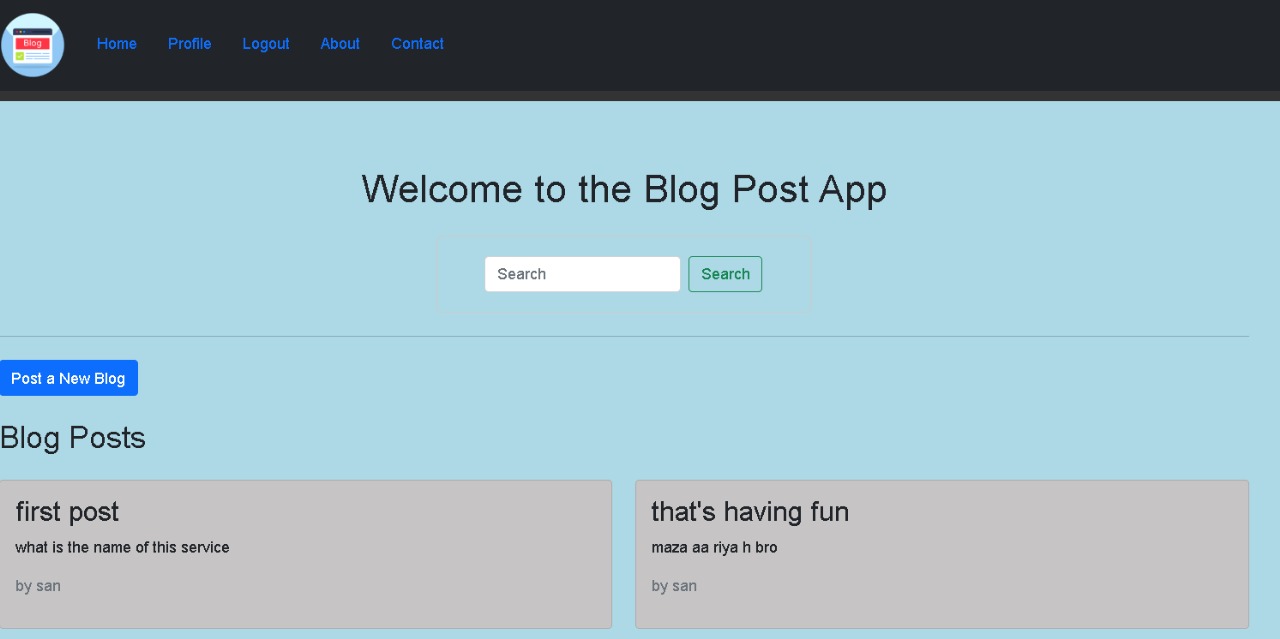Select Contact from the navbar
This screenshot has width=1280, height=639.
(417, 43)
